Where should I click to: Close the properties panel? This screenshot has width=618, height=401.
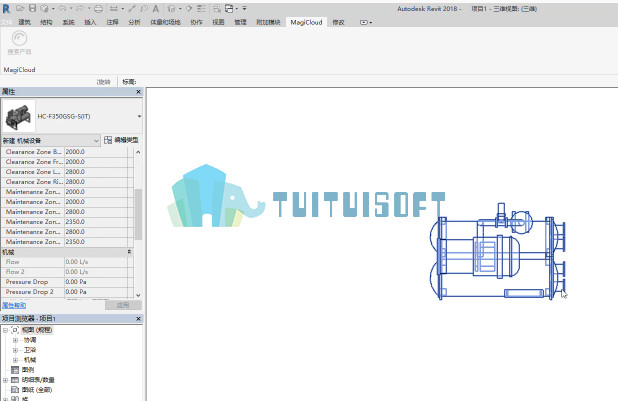click(x=138, y=91)
